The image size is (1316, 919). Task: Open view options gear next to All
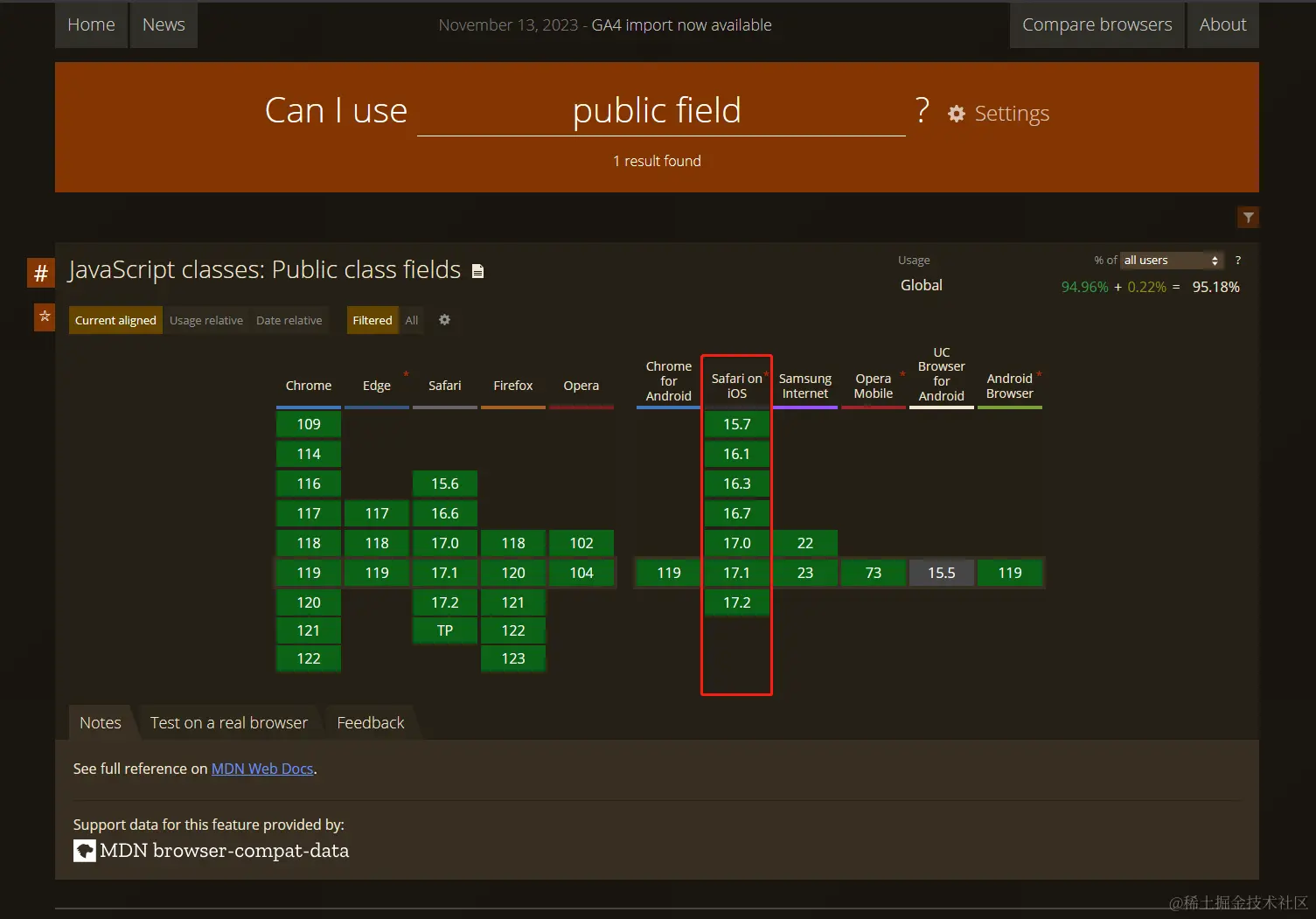coord(444,320)
